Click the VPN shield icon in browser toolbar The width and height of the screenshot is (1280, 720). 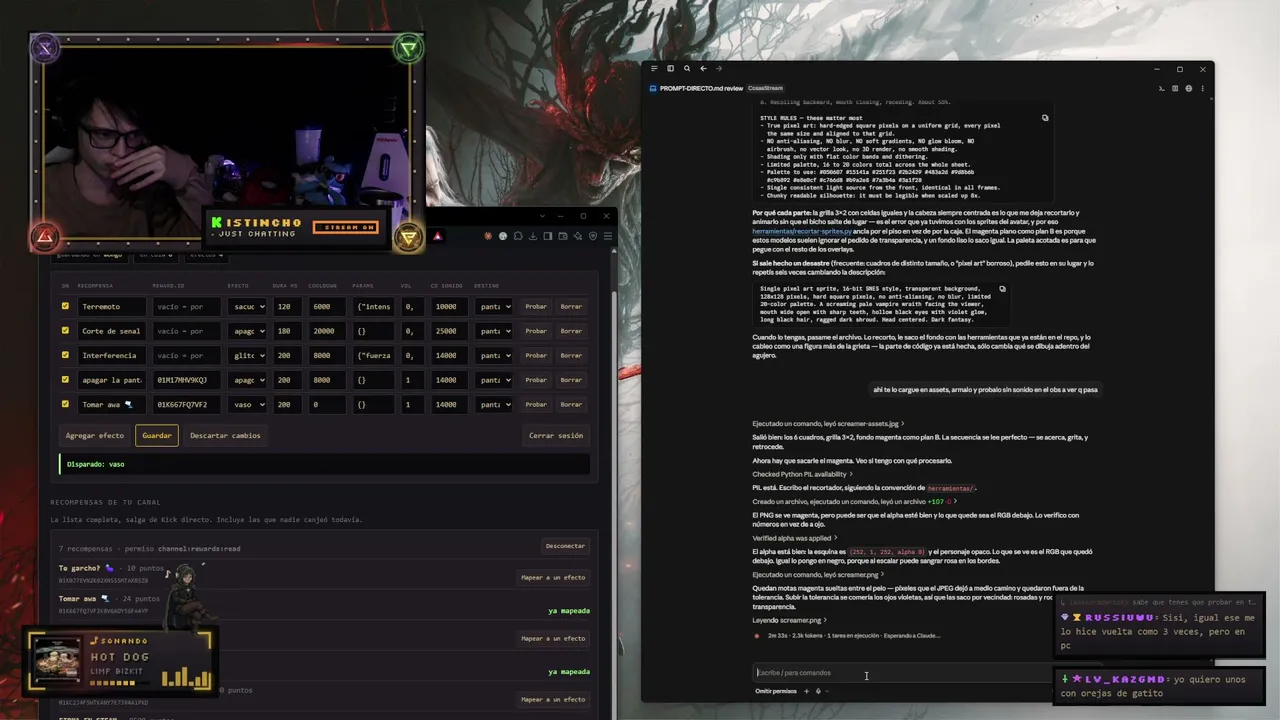(593, 236)
